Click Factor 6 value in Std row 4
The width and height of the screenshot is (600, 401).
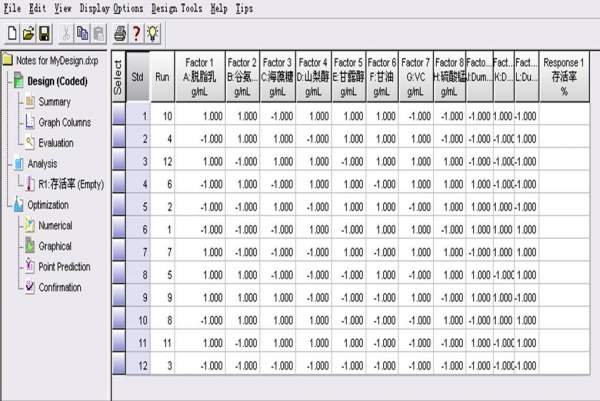(382, 184)
